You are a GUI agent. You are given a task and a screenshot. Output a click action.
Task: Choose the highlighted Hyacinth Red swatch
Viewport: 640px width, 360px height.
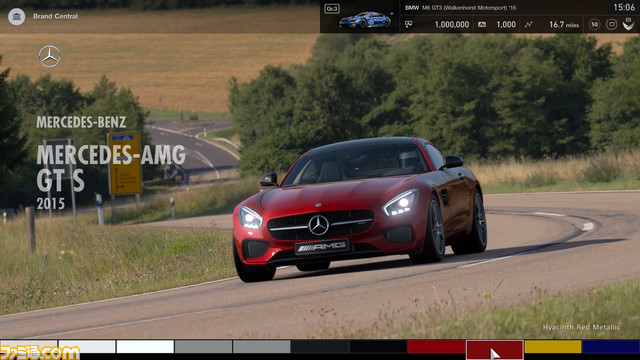(x=494, y=350)
